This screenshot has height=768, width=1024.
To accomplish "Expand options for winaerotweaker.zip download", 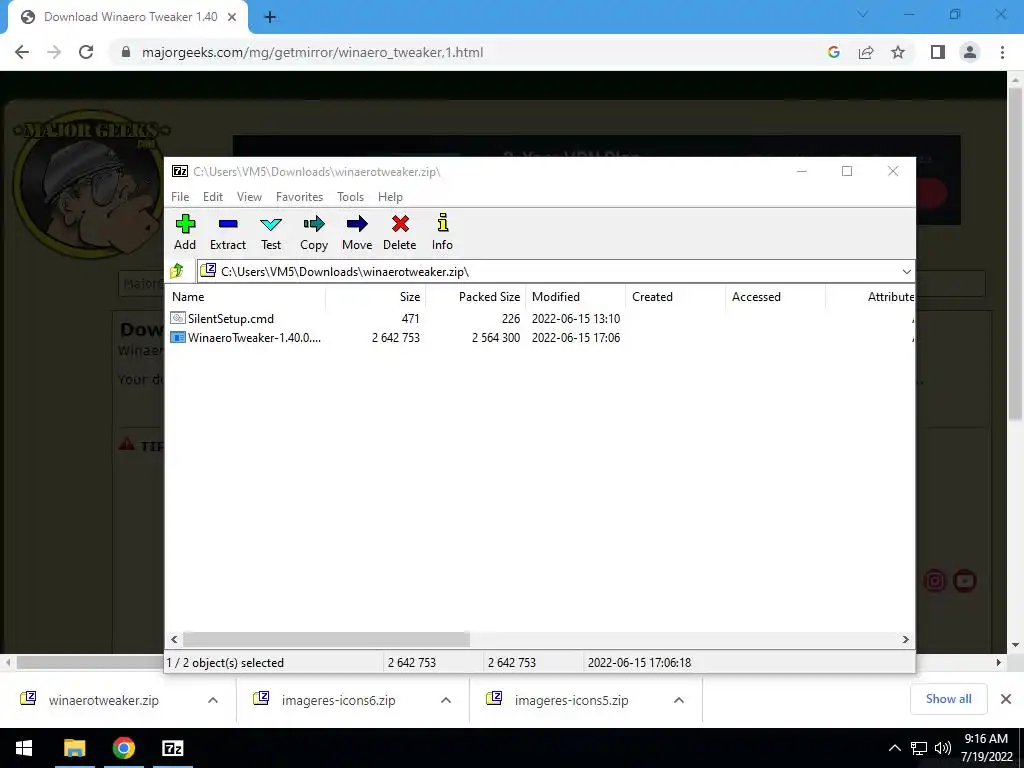I will pos(213,700).
